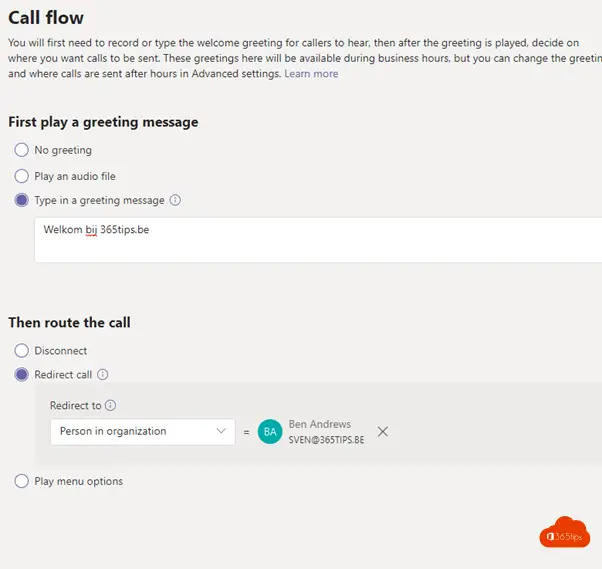Viewport: 602px width, 569px height.
Task: Click info icon beside Redirect to label
Action: coord(110,405)
